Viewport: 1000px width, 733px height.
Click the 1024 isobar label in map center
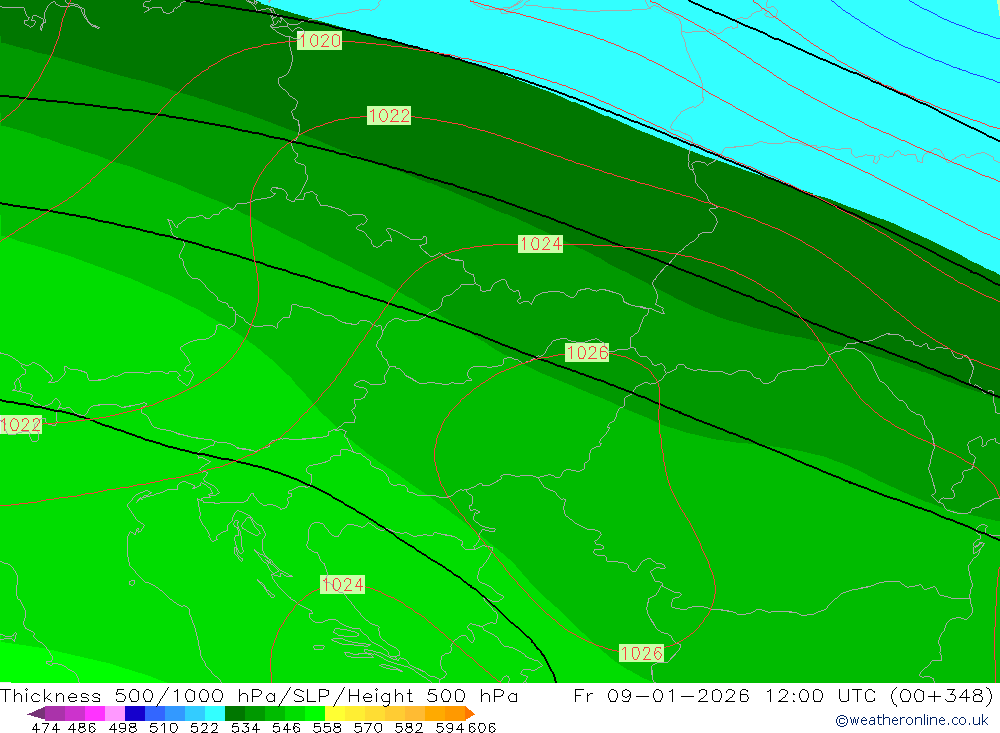tap(540, 244)
